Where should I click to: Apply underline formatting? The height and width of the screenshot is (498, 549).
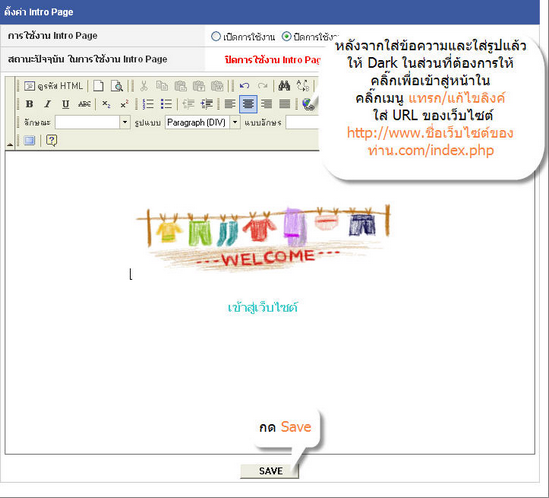[65, 104]
